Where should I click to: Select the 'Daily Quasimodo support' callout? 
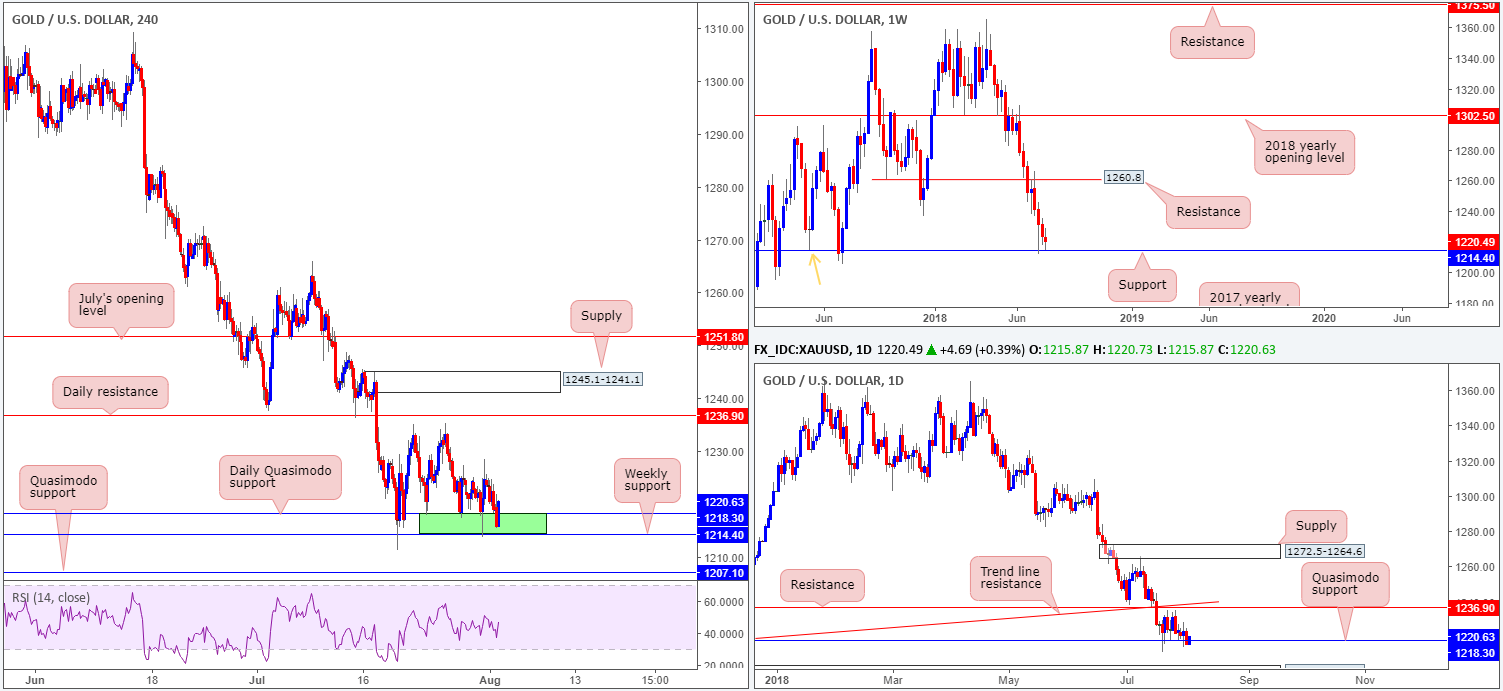(x=280, y=477)
